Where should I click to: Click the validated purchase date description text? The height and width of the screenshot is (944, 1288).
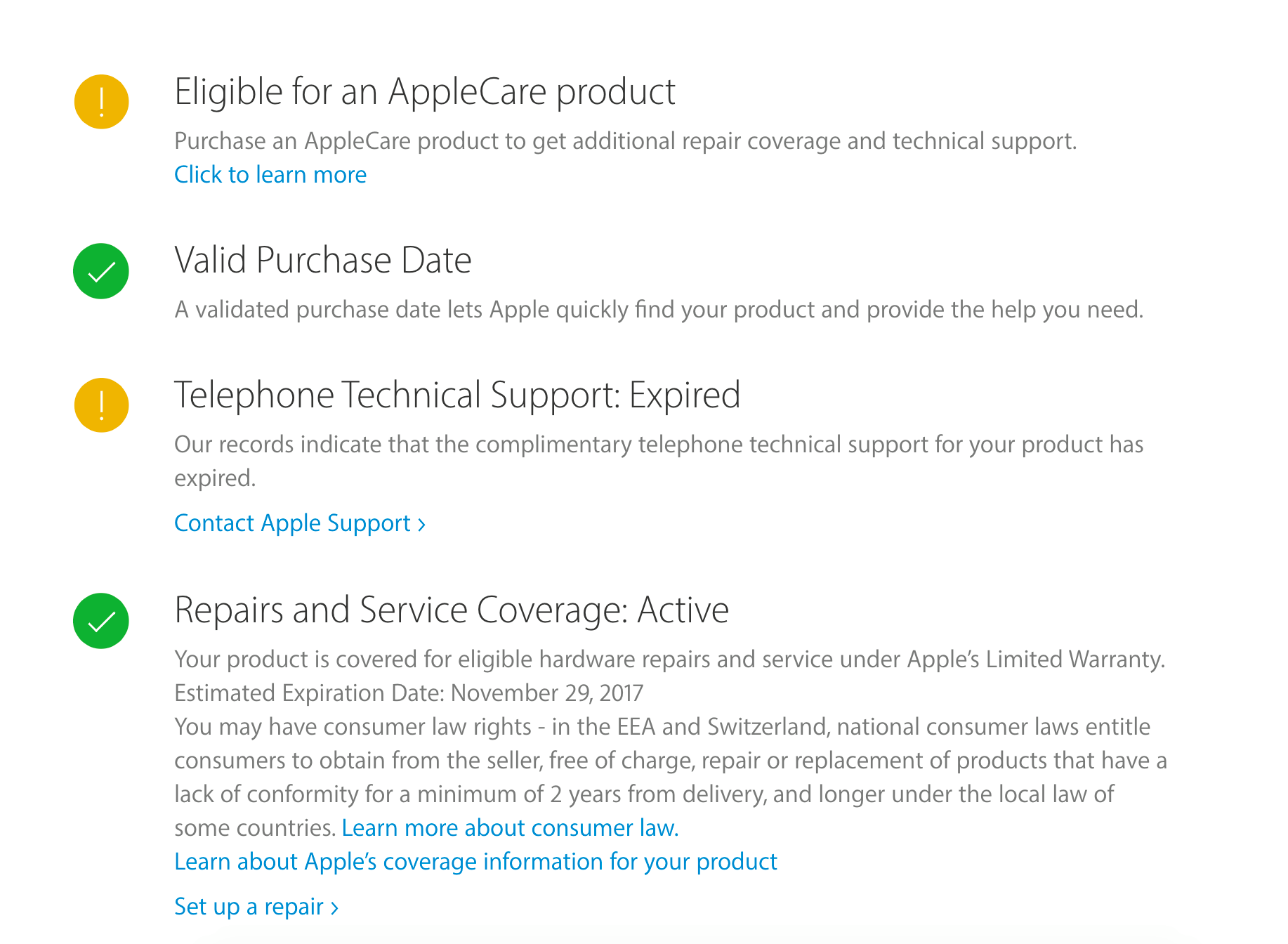659,310
